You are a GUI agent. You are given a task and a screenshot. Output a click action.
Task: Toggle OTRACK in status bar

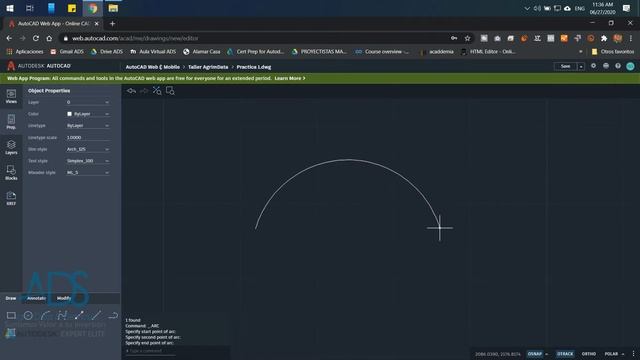point(565,354)
